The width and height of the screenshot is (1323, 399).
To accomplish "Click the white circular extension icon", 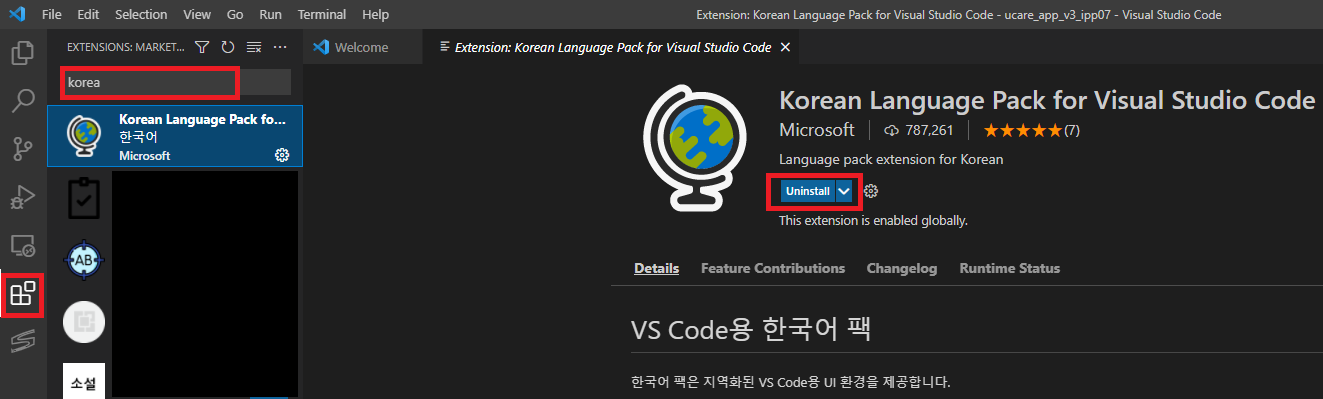I will [83, 321].
